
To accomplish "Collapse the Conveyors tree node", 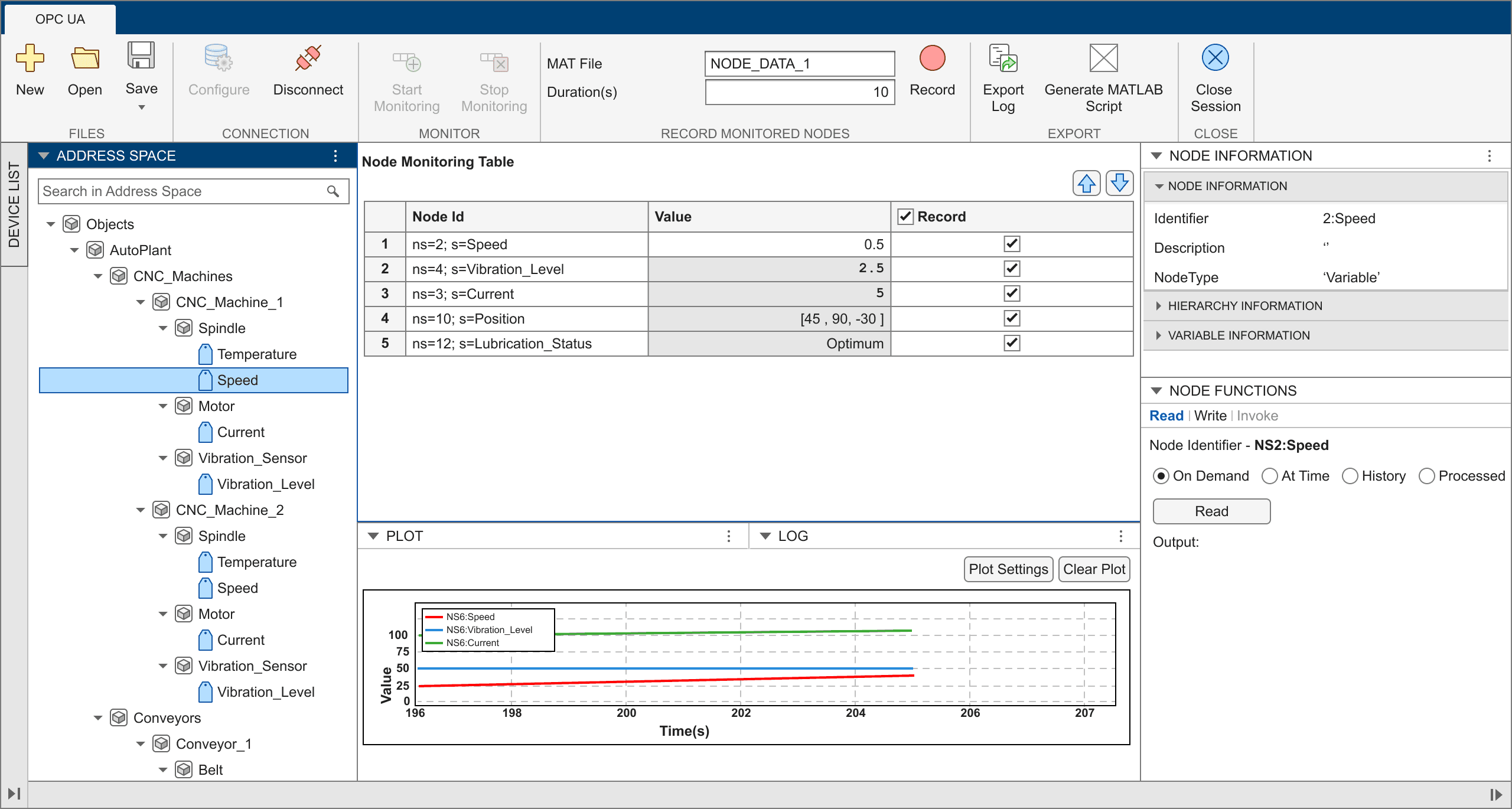I will click(x=98, y=718).
